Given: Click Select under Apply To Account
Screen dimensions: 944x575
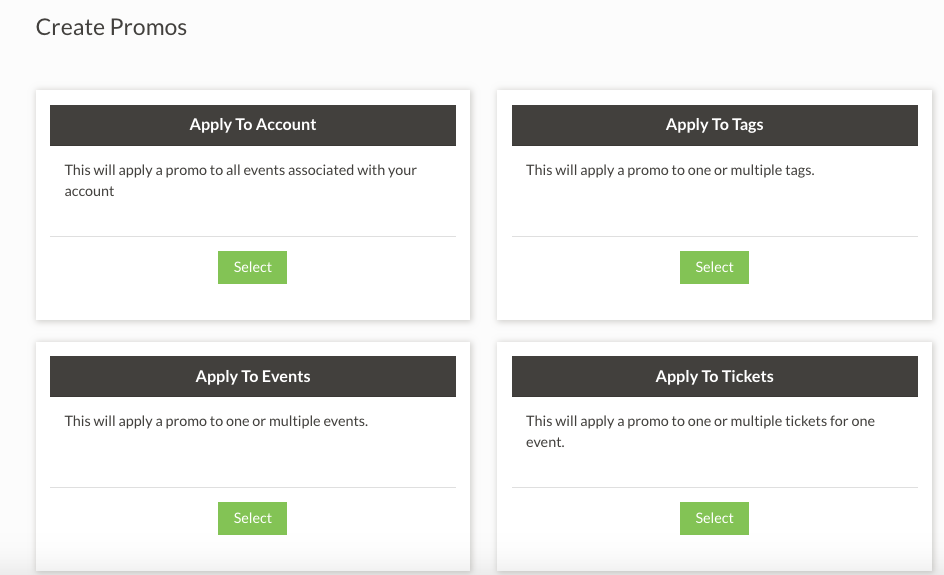Looking at the screenshot, I should tap(252, 267).
